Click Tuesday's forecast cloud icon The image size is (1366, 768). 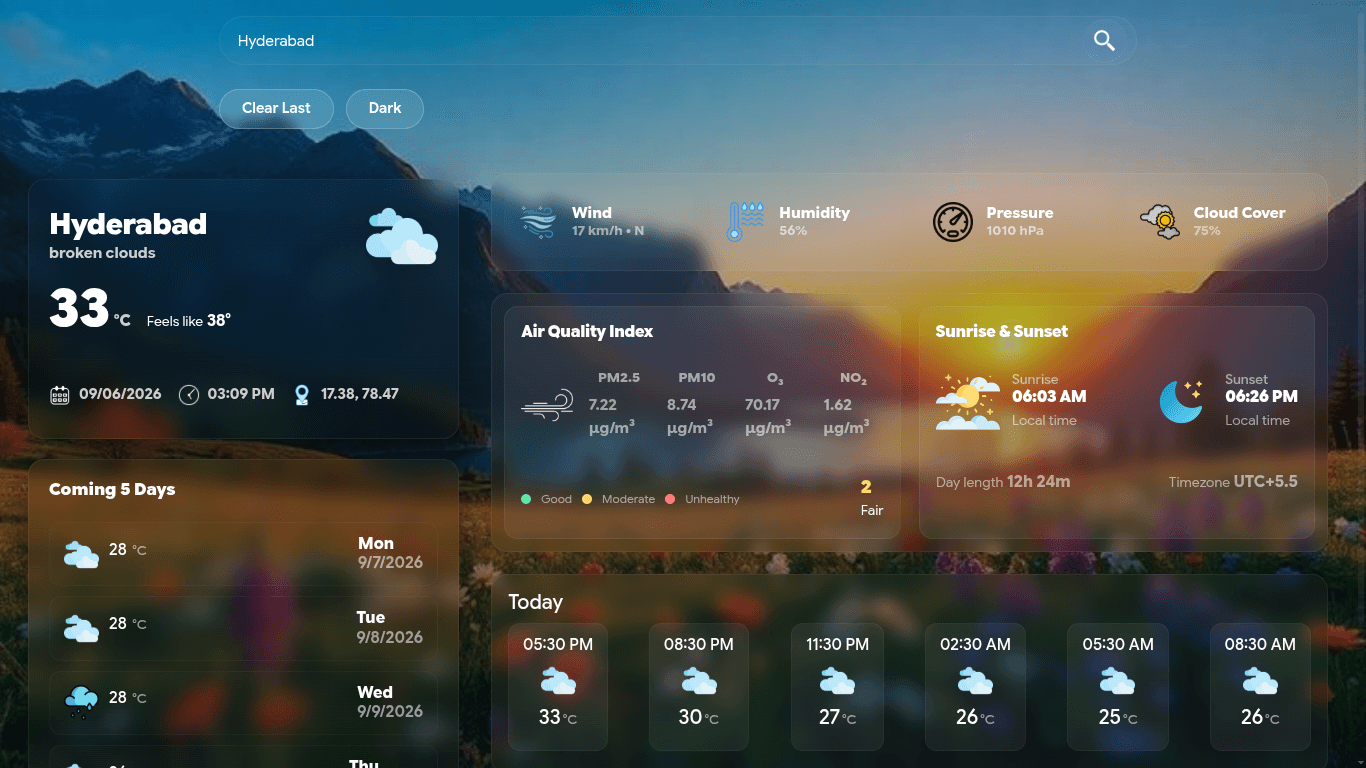coord(81,628)
